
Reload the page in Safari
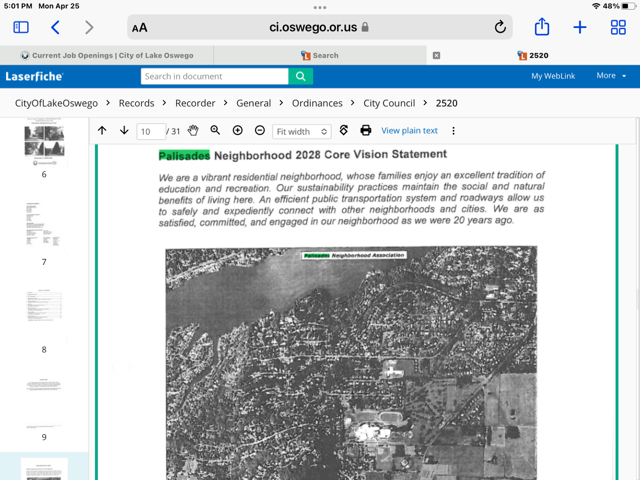[500, 28]
